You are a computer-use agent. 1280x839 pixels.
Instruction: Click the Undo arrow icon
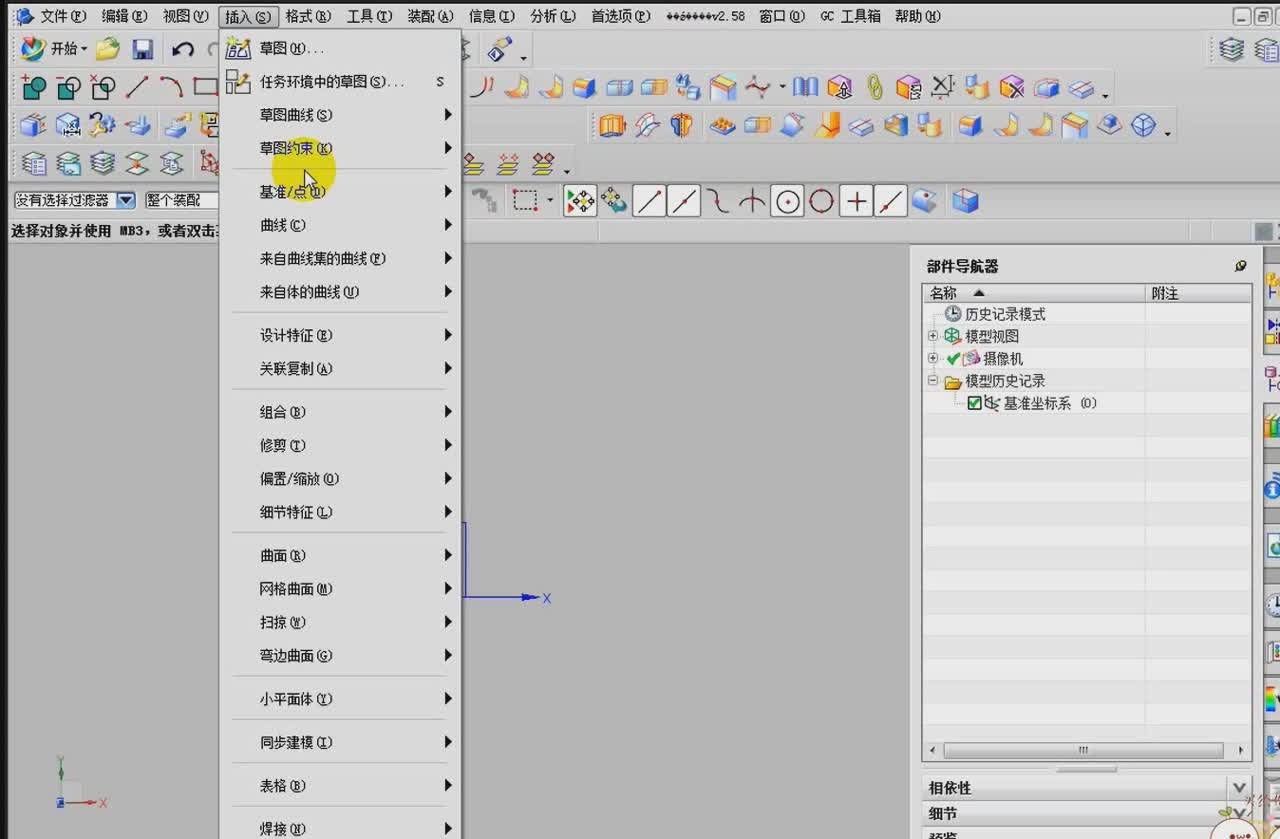tap(182, 49)
